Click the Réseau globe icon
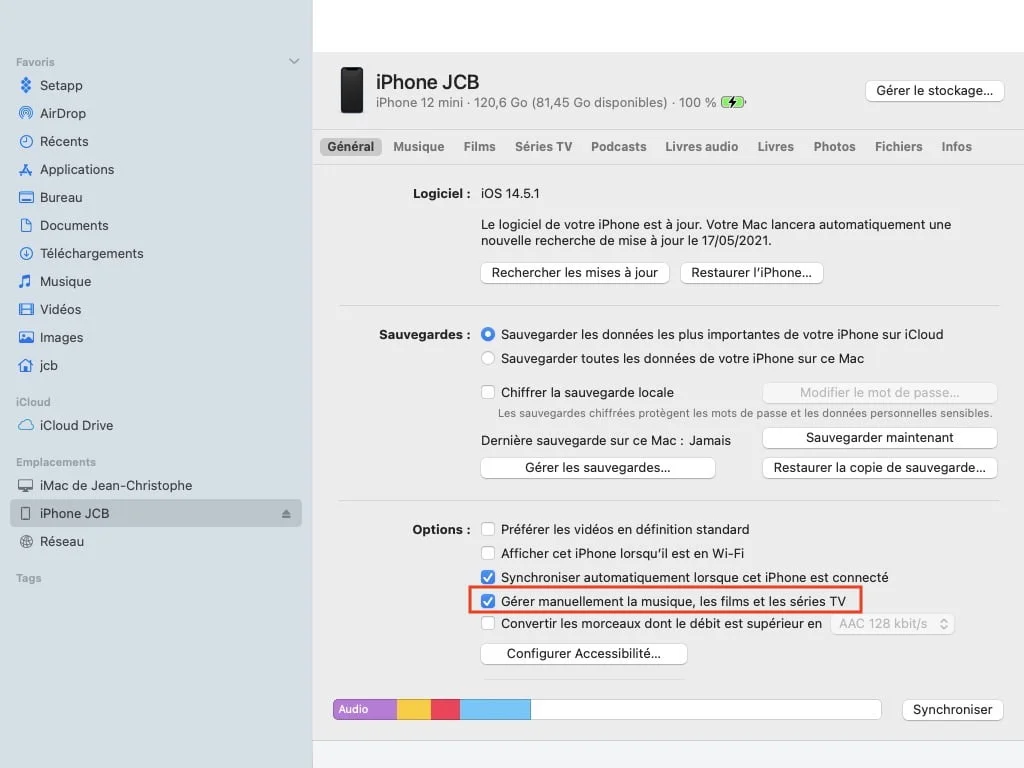The image size is (1024, 768). (25, 542)
